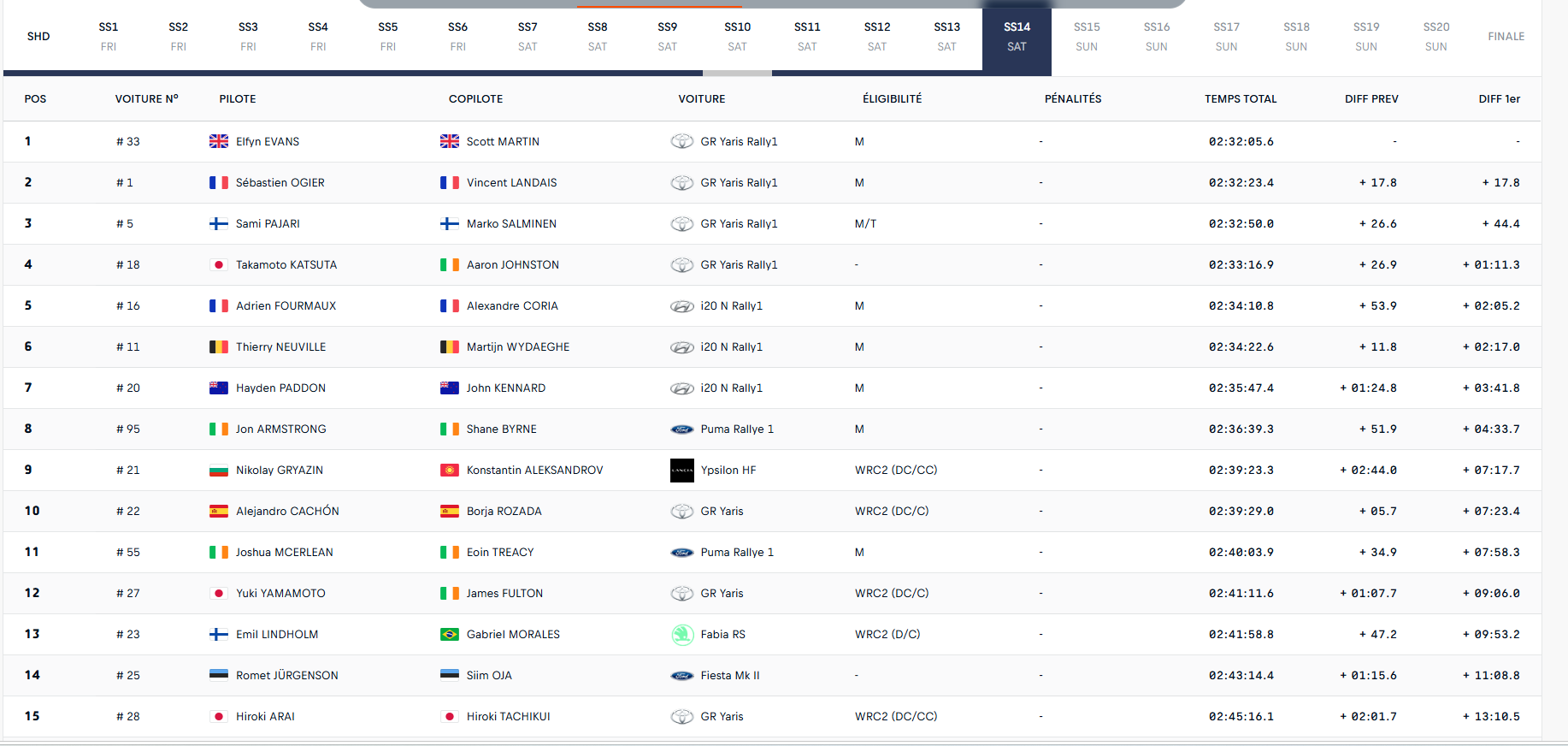Image resolution: width=1568 pixels, height=746 pixels.
Task: Click the PILOTE column header
Action: [x=238, y=99]
